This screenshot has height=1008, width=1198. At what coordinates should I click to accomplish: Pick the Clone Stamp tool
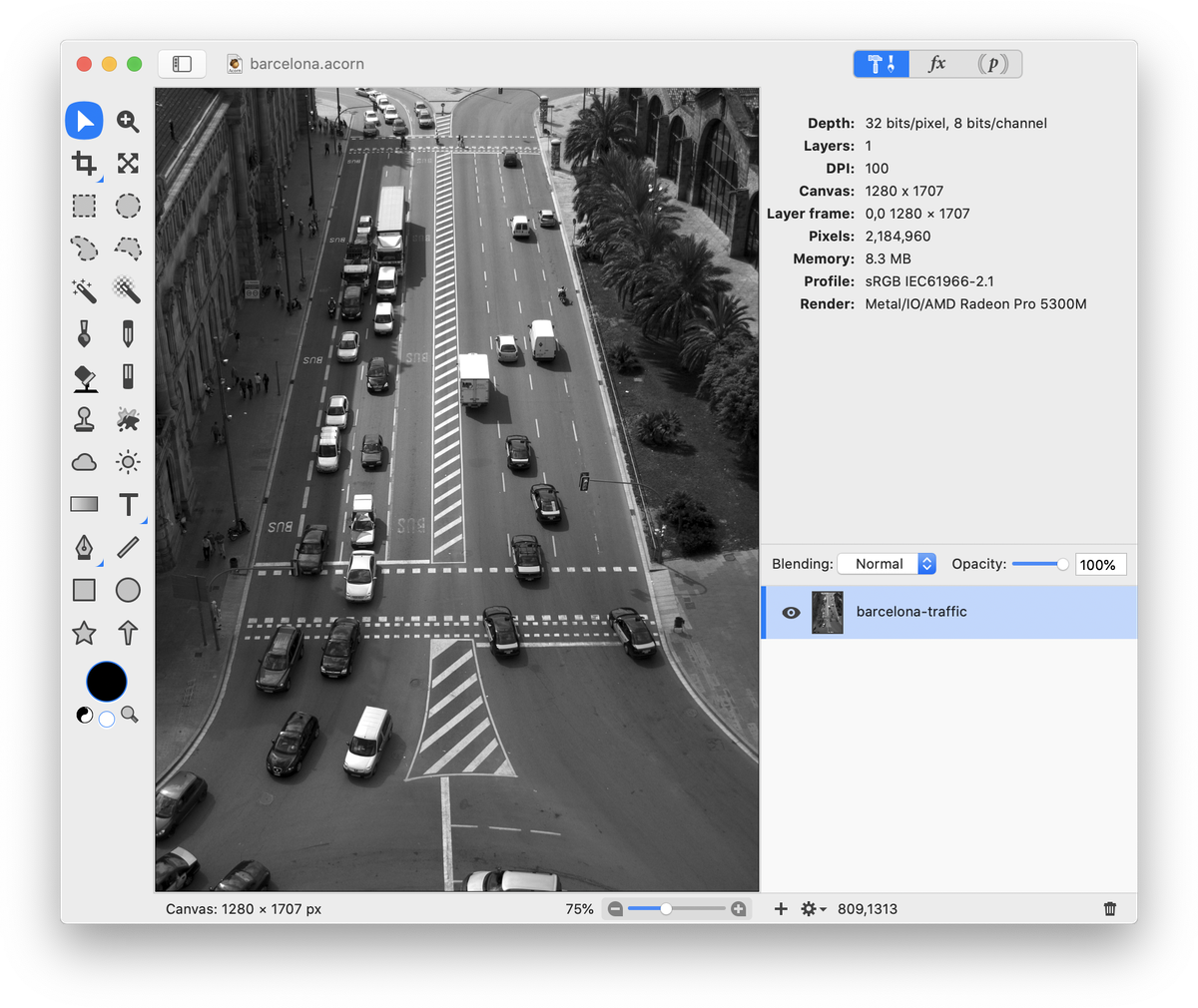(84, 419)
